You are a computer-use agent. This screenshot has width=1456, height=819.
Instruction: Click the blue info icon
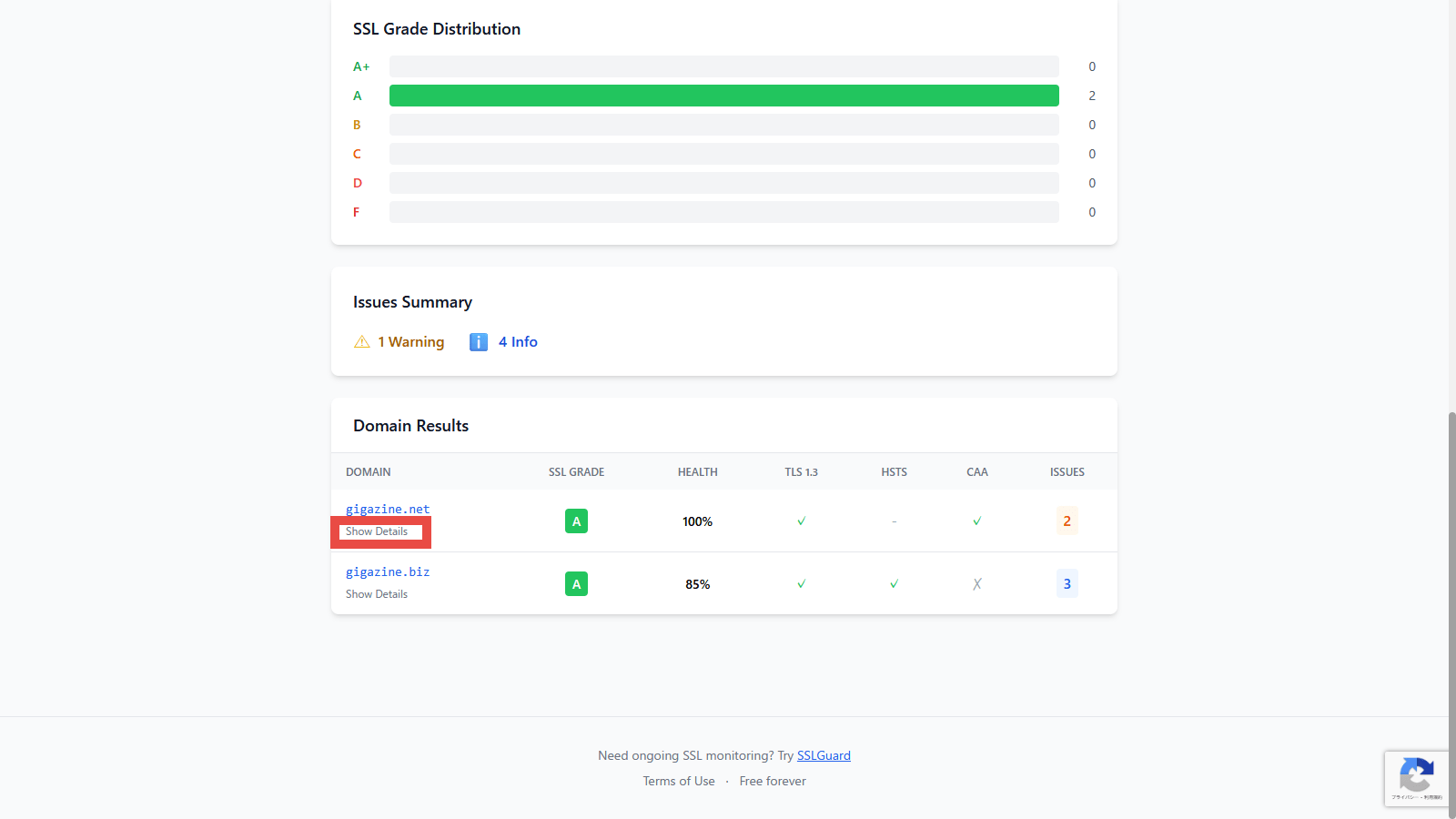coord(479,342)
